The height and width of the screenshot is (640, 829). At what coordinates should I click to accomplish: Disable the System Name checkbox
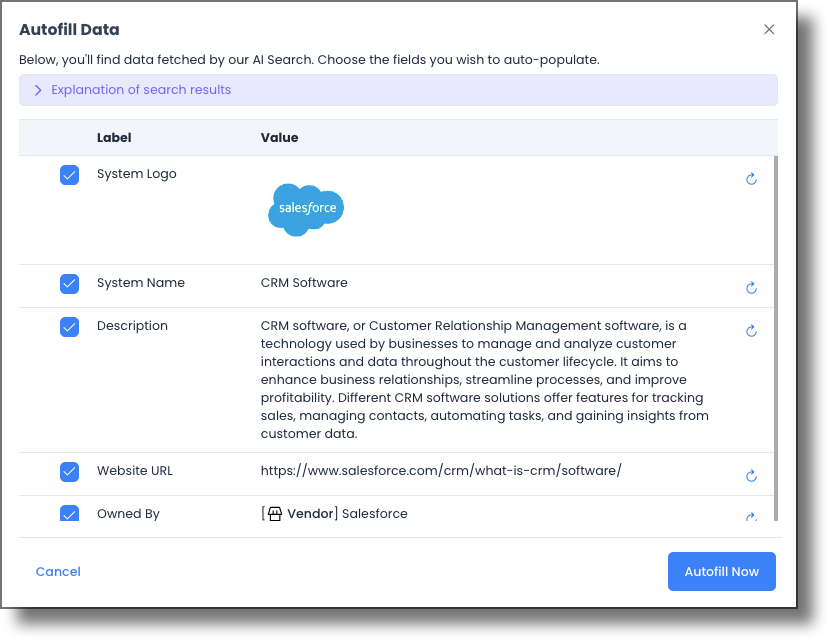(69, 283)
